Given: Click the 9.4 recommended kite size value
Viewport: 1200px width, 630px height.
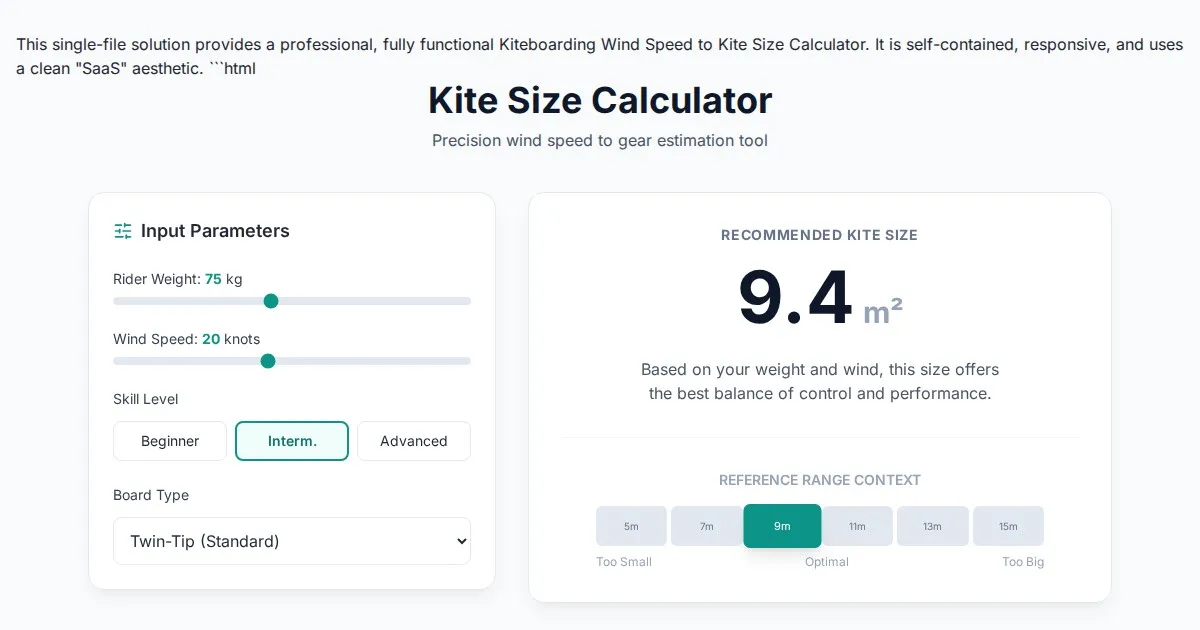Looking at the screenshot, I should click(x=795, y=298).
